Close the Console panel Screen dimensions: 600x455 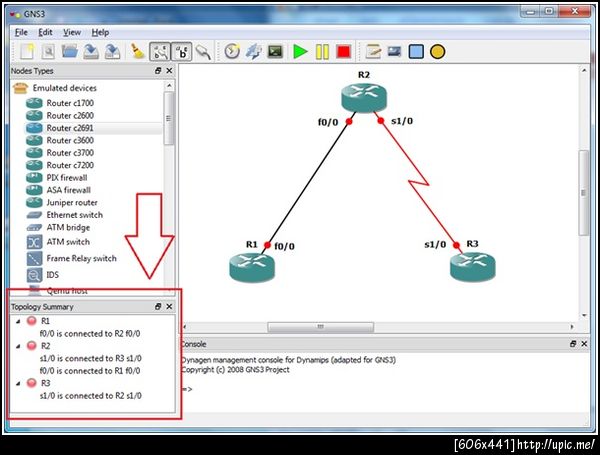coord(584,344)
